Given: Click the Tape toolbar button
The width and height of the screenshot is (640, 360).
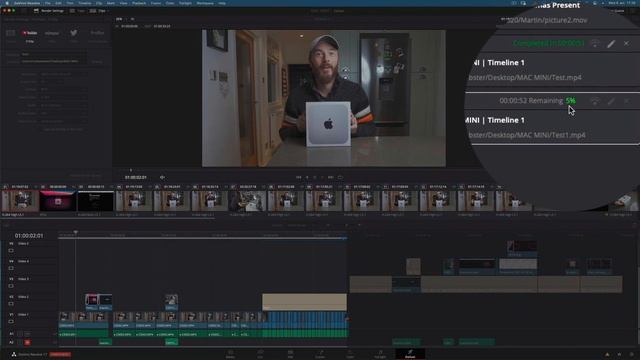Looking at the screenshot, I should 78,11.
